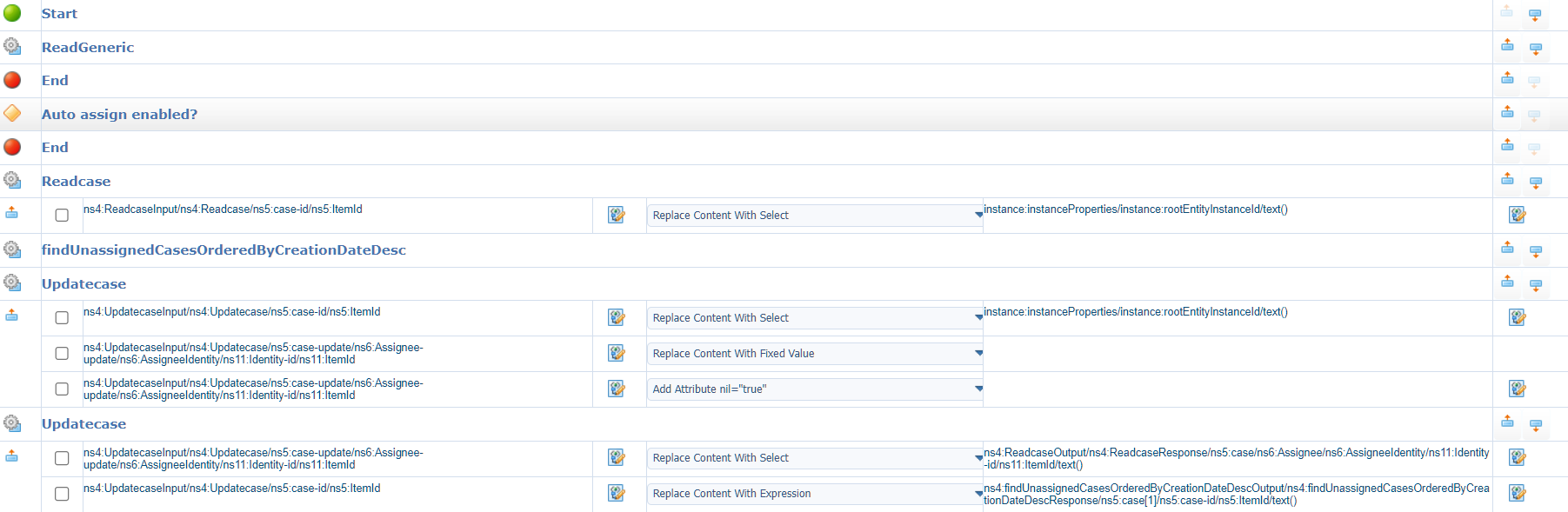Move the ReadGeneric step up

1507,45
